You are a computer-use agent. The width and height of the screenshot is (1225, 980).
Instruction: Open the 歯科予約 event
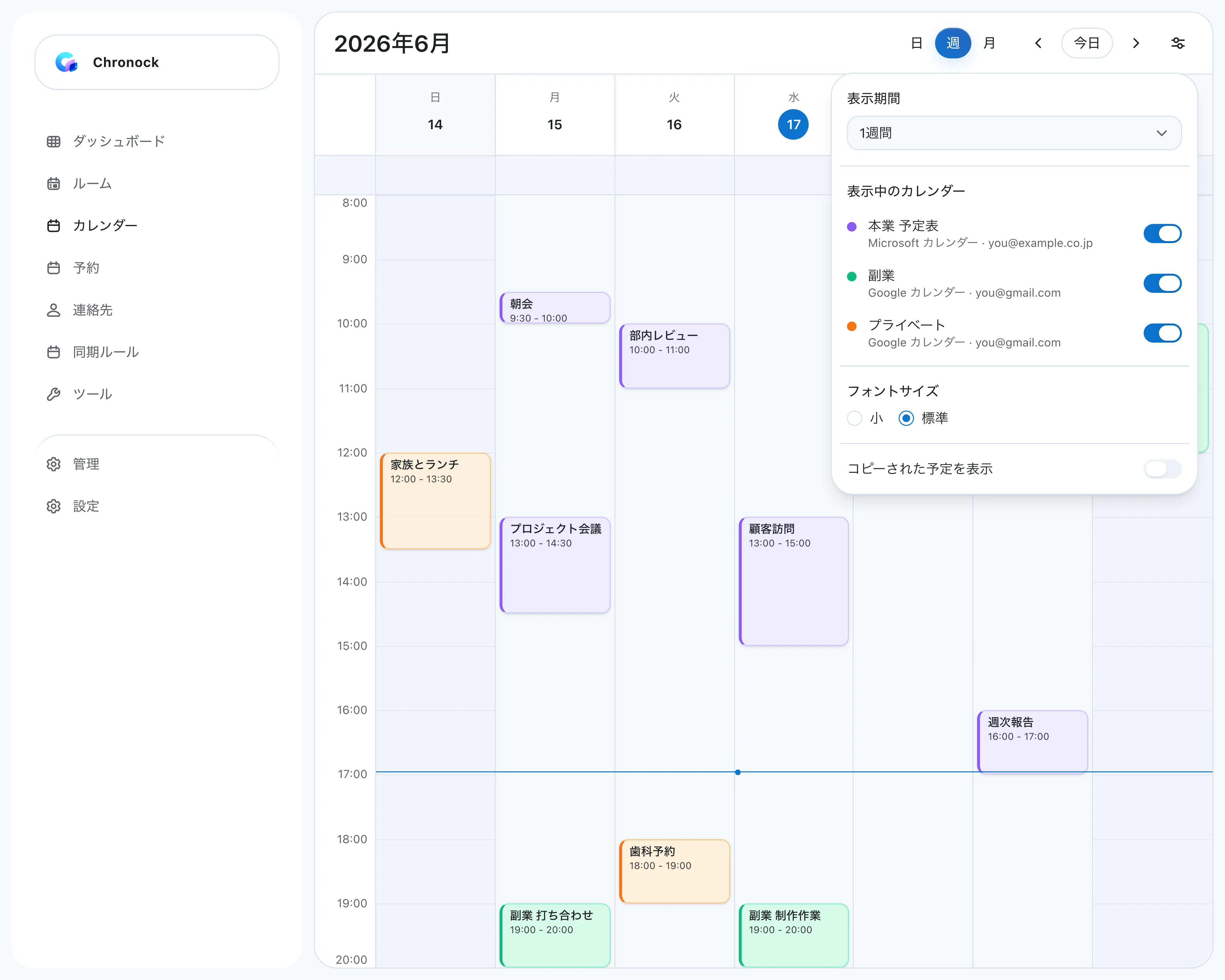(x=674, y=872)
